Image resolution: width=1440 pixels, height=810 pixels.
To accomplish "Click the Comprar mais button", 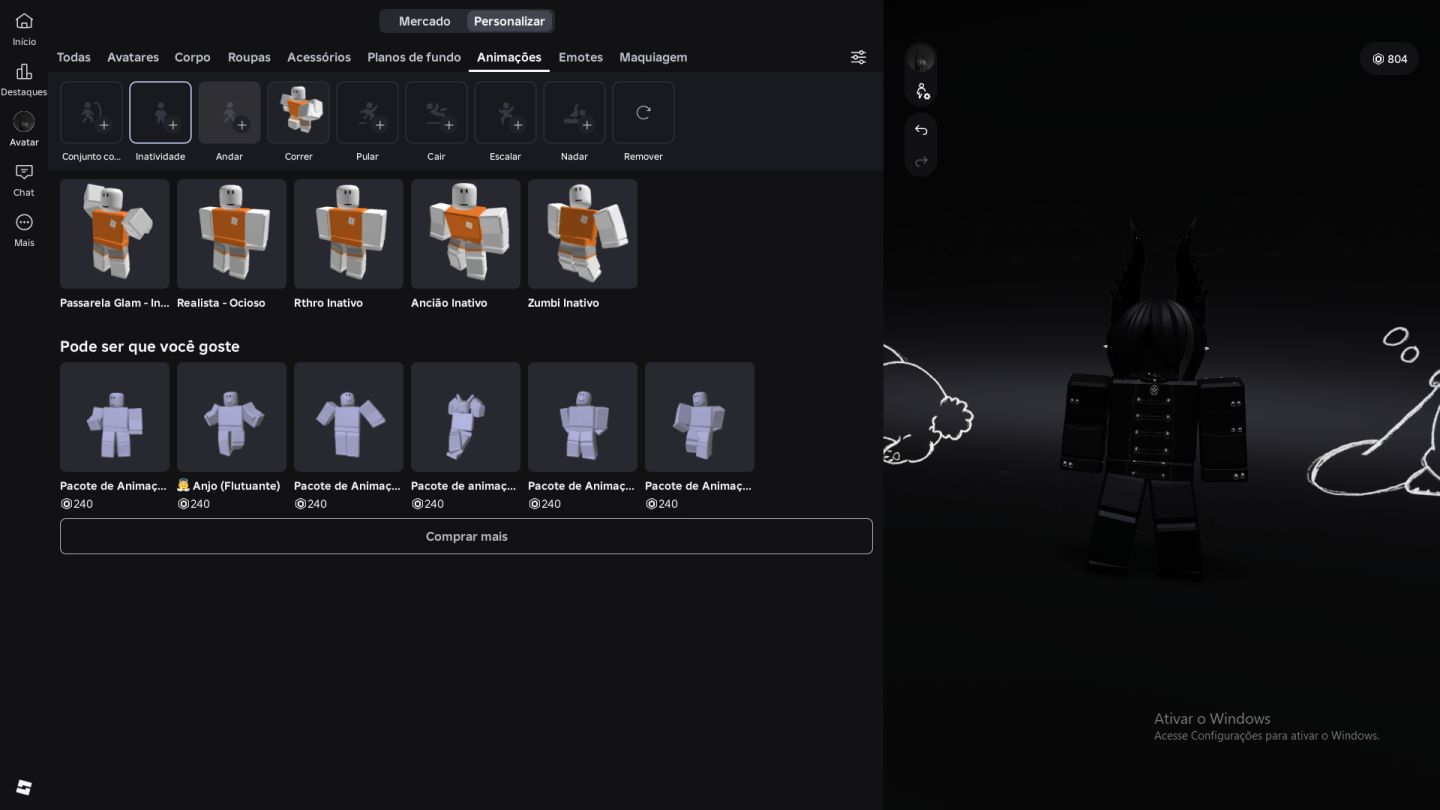I will (x=466, y=536).
